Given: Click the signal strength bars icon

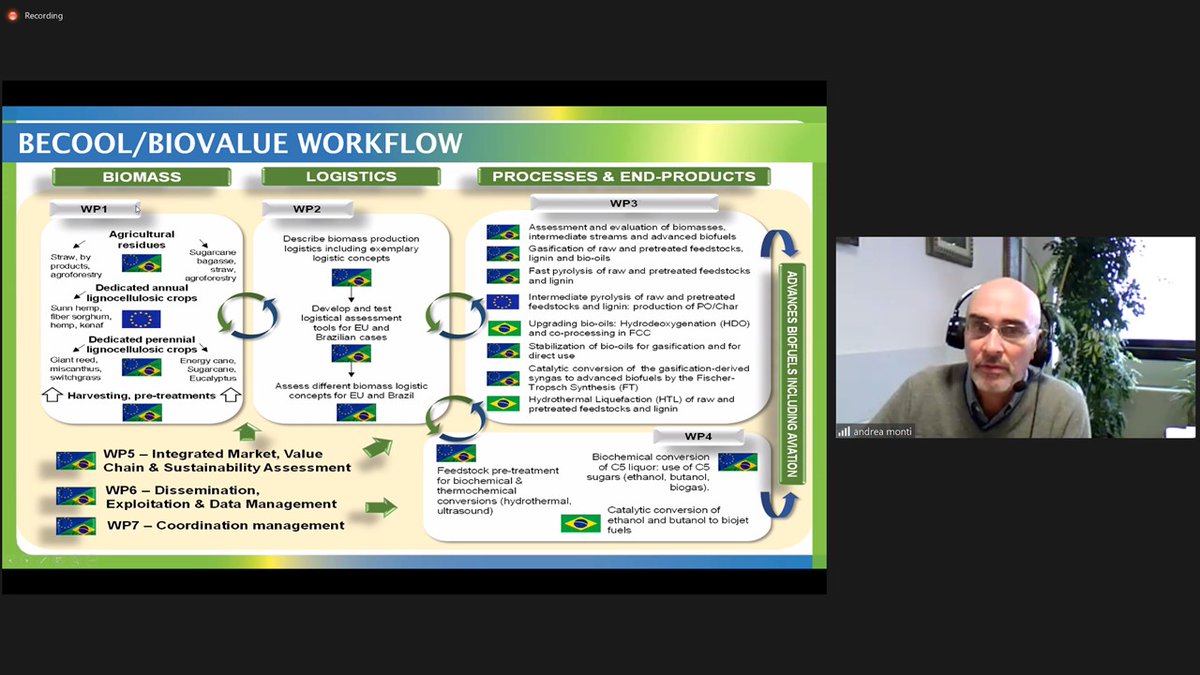Looking at the screenshot, I should (844, 432).
